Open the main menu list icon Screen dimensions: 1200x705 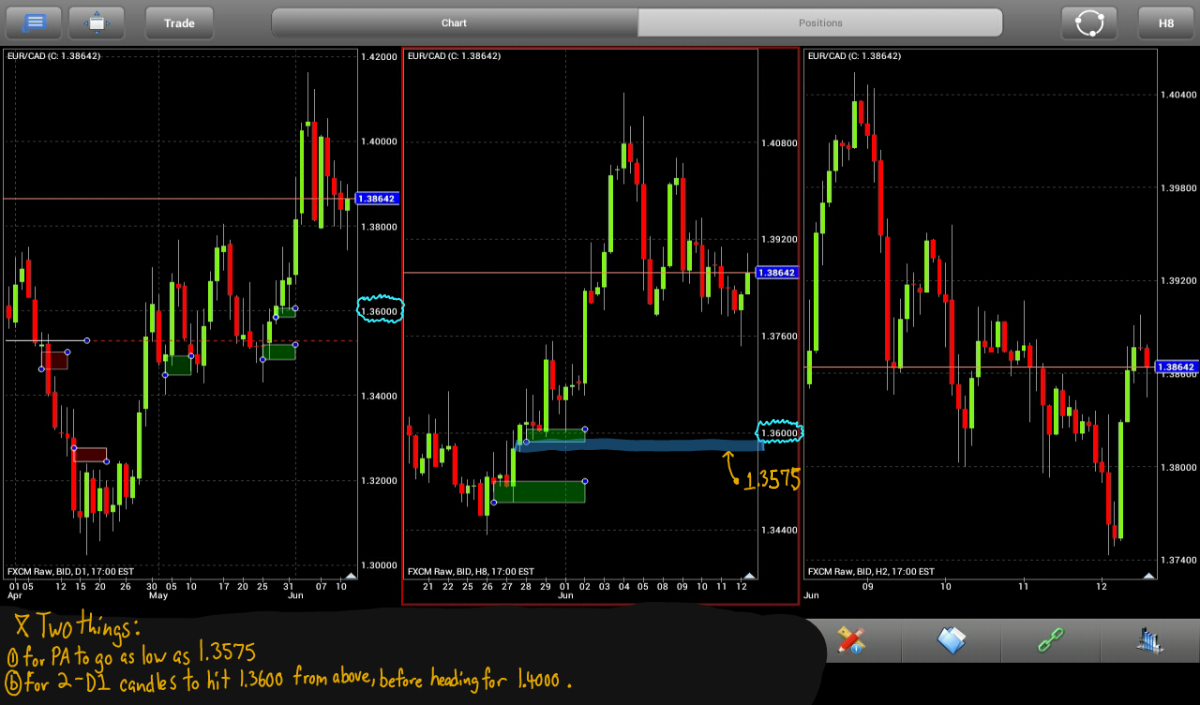point(33,22)
